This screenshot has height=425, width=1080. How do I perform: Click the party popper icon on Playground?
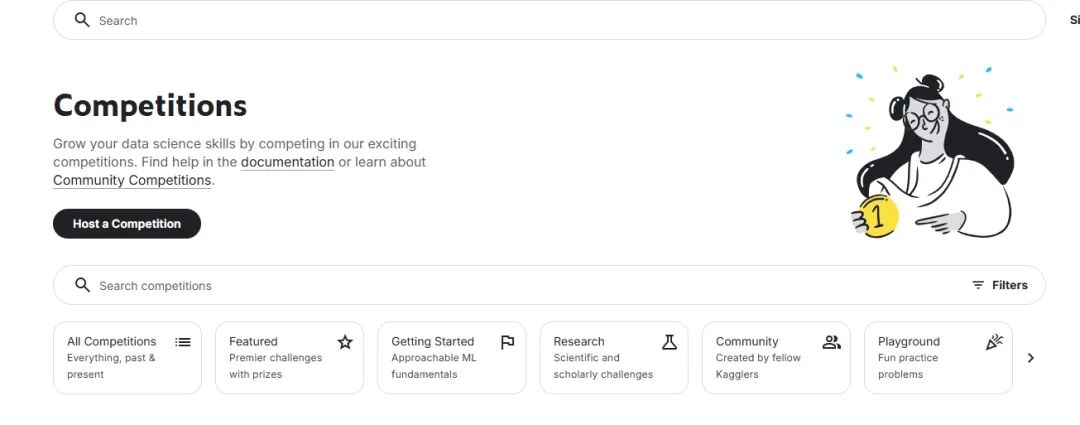[x=993, y=342]
